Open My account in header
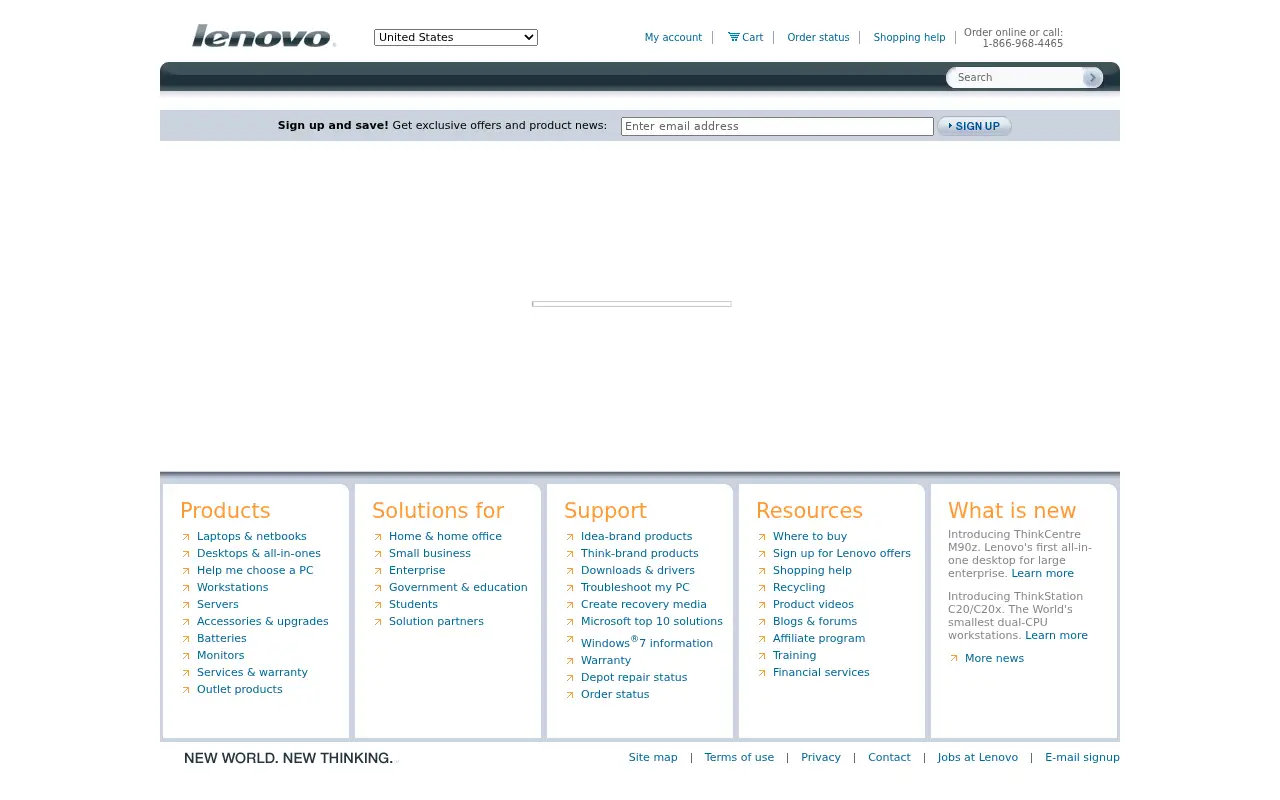Screen dimensions: 1280x800 [673, 38]
